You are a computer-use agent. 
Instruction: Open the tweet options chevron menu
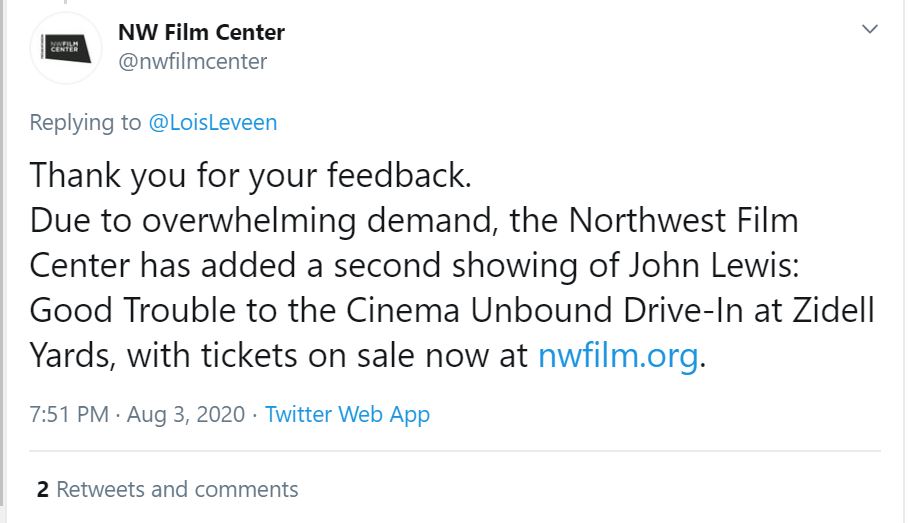coord(870,30)
